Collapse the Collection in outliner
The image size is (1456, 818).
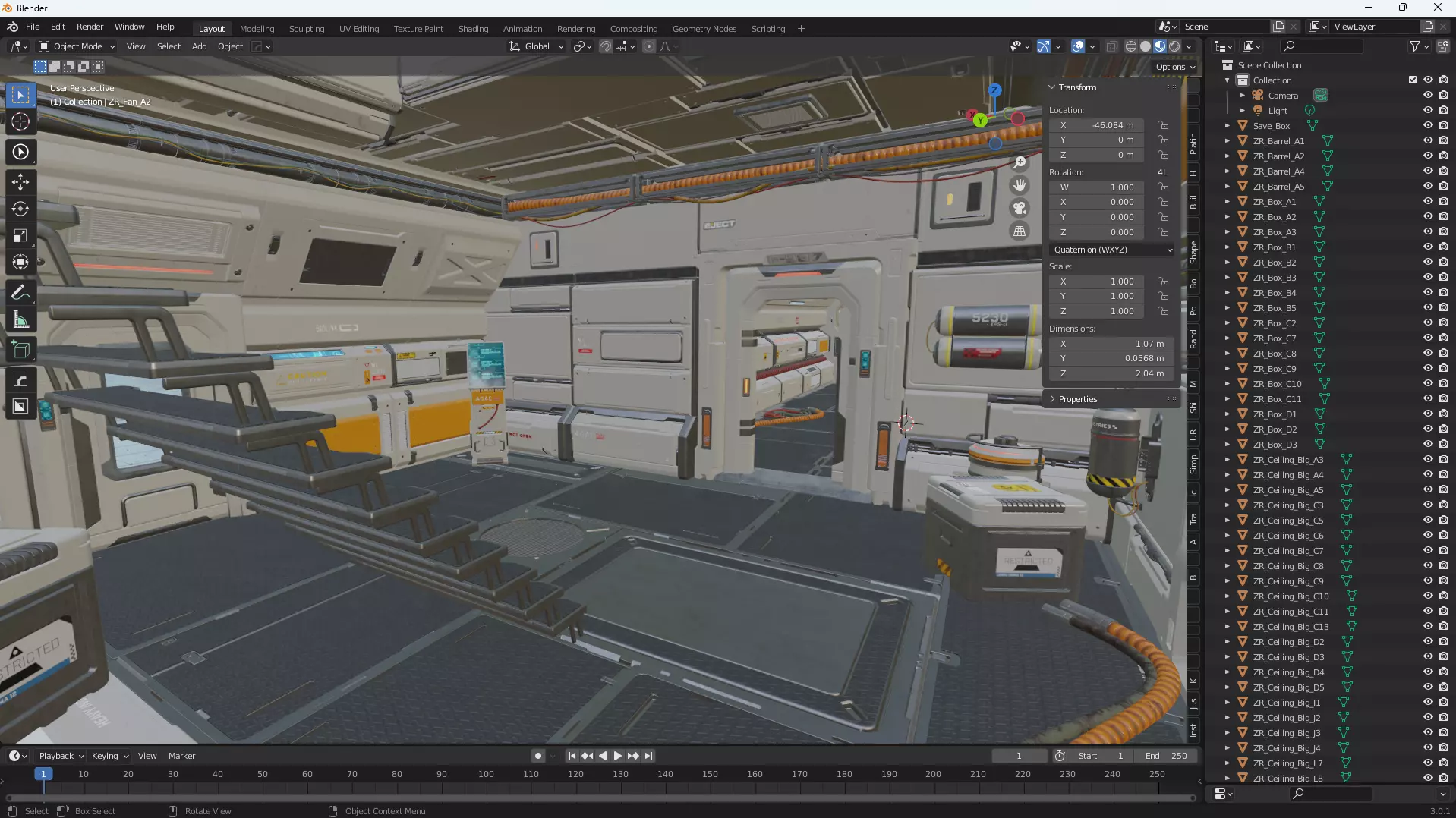click(1227, 80)
